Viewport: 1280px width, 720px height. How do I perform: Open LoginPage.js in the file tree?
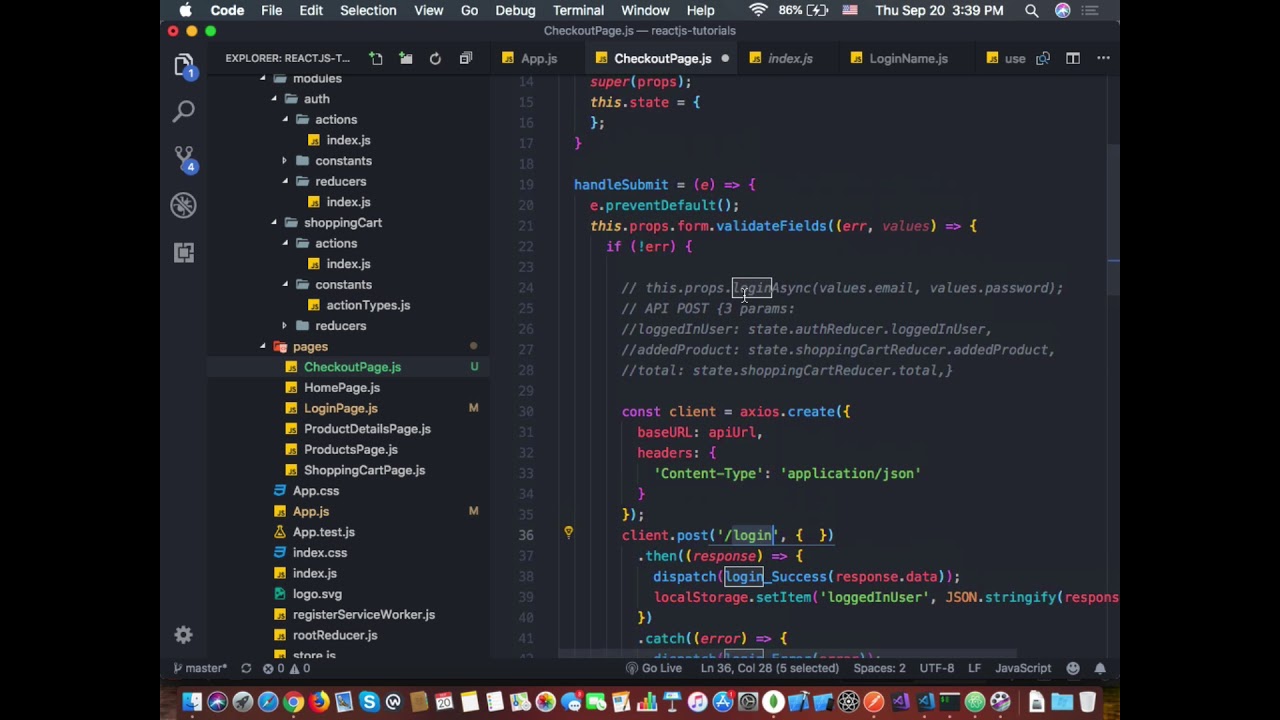coord(340,408)
